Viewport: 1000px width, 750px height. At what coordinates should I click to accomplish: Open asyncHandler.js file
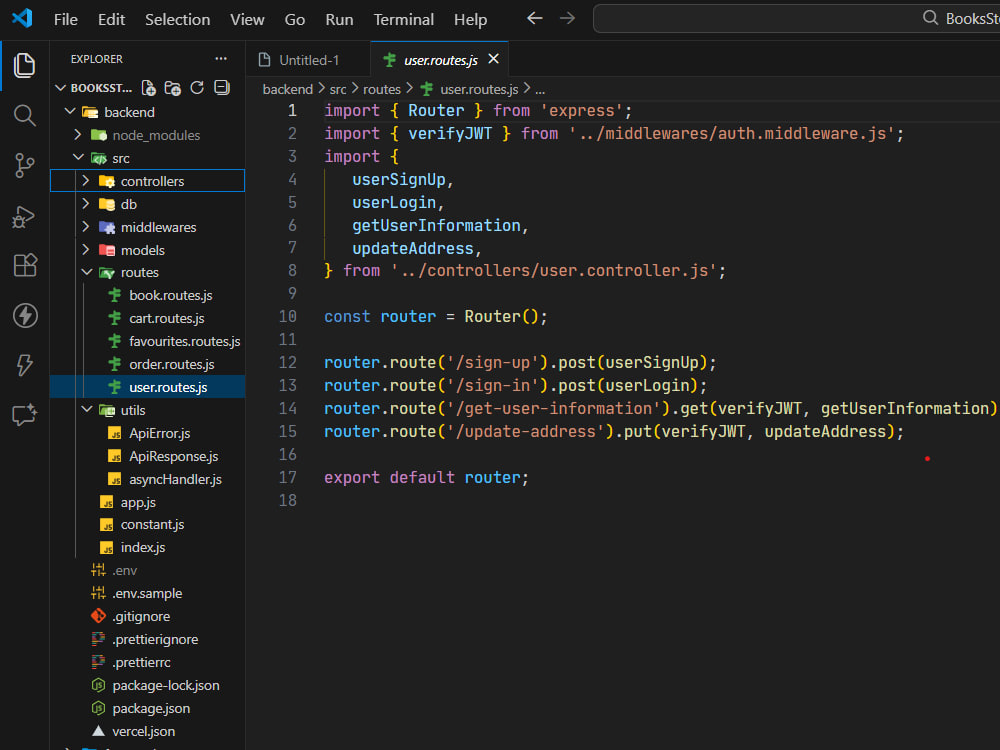pyautogui.click(x=147, y=479)
